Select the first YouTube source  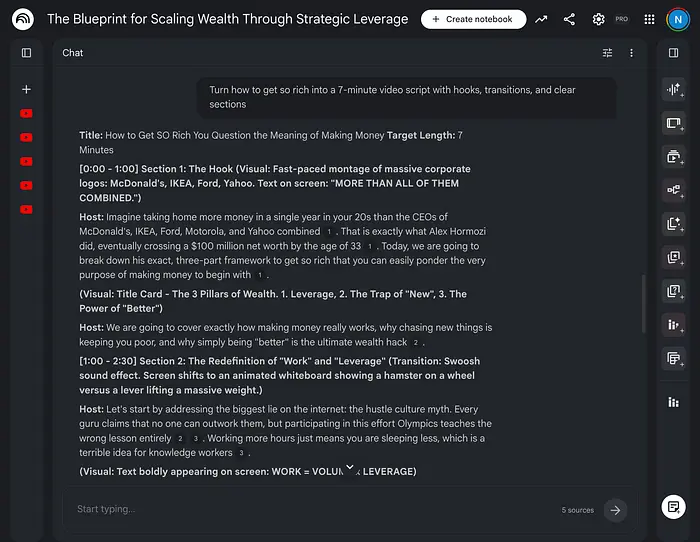click(26, 114)
